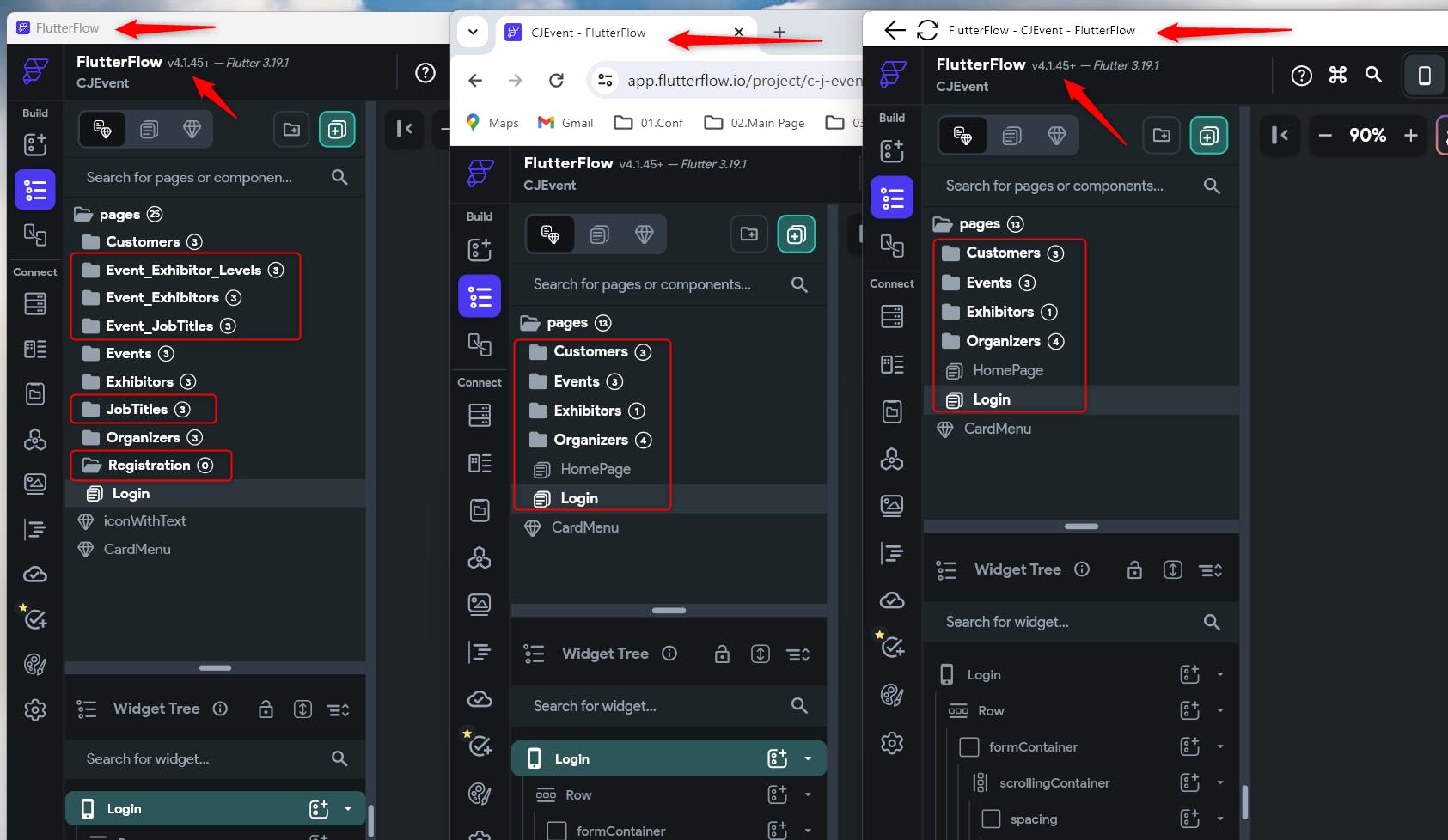Expand Event_Exhibitor_Levels folder in left window
The image size is (1448, 840).
point(186,270)
